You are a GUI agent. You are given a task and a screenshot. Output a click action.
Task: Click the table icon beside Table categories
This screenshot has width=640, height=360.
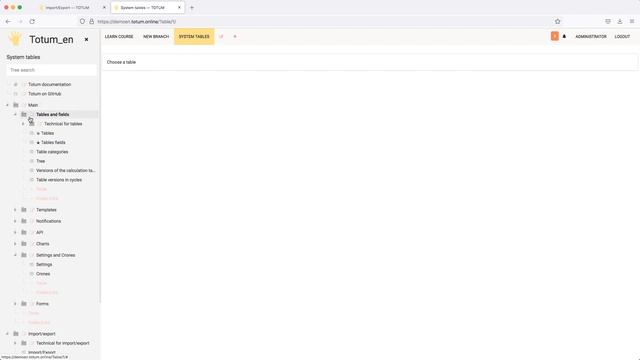point(31,152)
